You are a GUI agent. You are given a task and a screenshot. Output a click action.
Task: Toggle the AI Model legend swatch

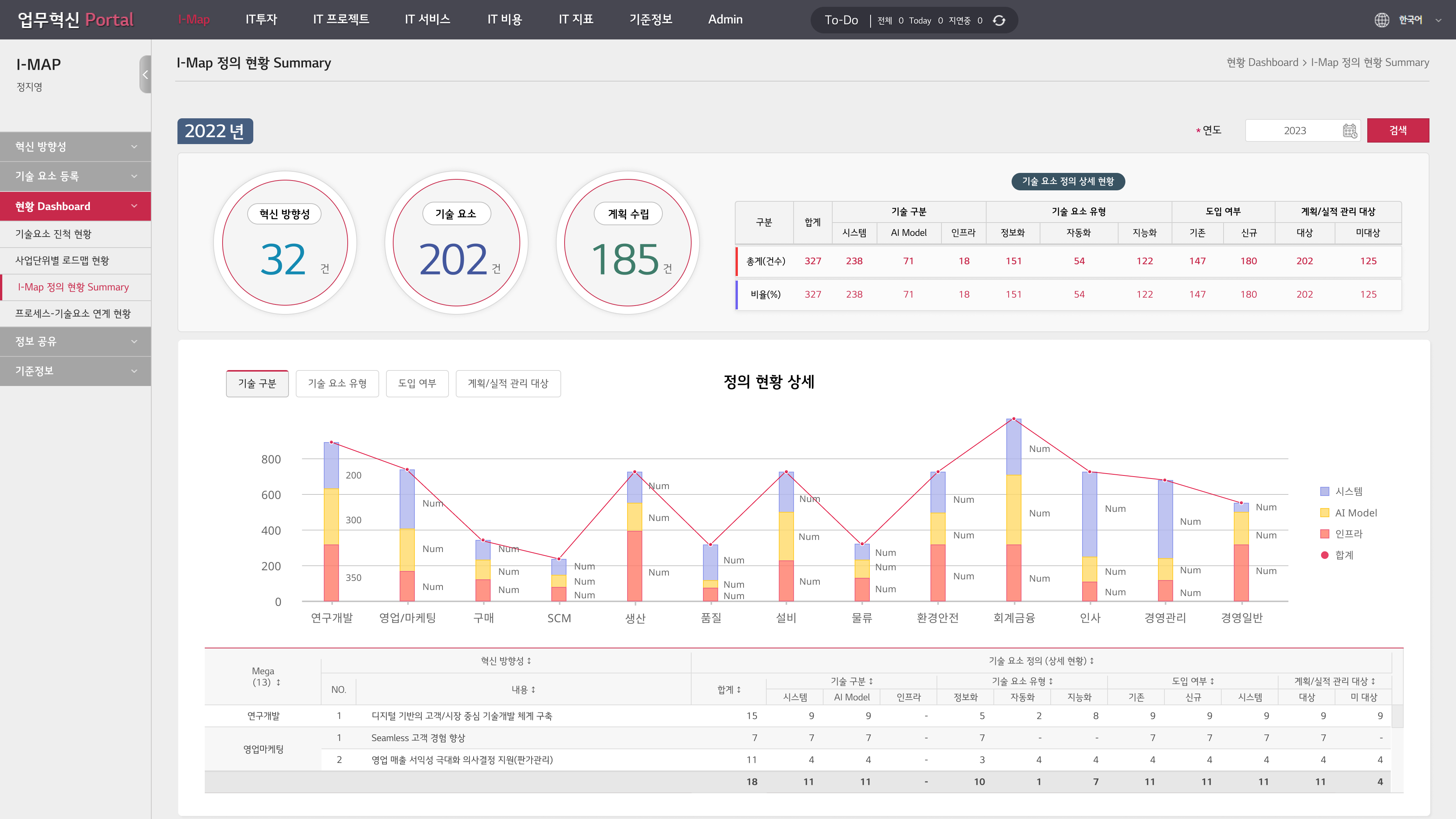pos(1324,513)
